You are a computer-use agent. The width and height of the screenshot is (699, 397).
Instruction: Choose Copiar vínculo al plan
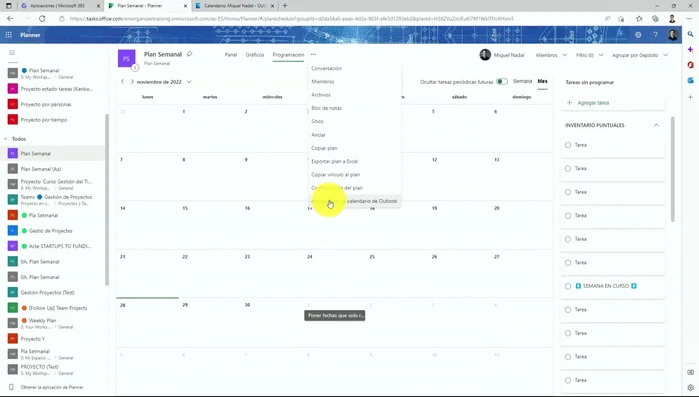(355, 175)
